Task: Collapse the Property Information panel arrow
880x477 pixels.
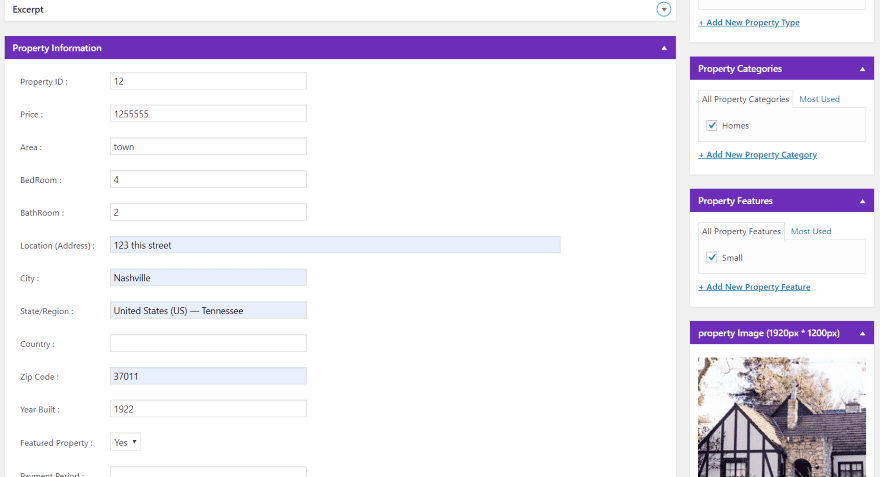Action: (664, 48)
